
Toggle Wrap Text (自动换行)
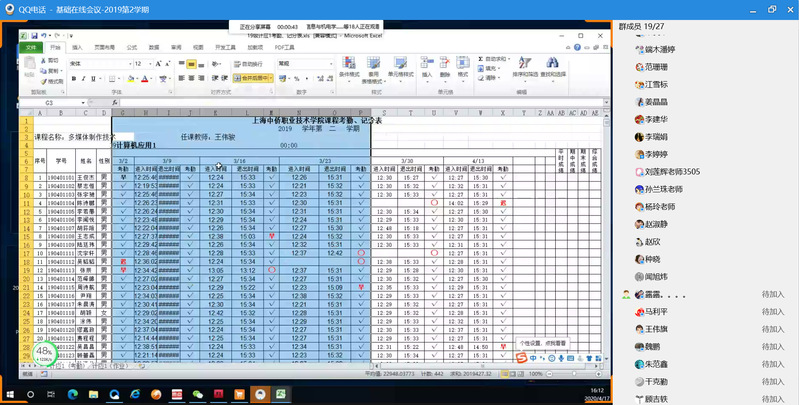(247, 63)
